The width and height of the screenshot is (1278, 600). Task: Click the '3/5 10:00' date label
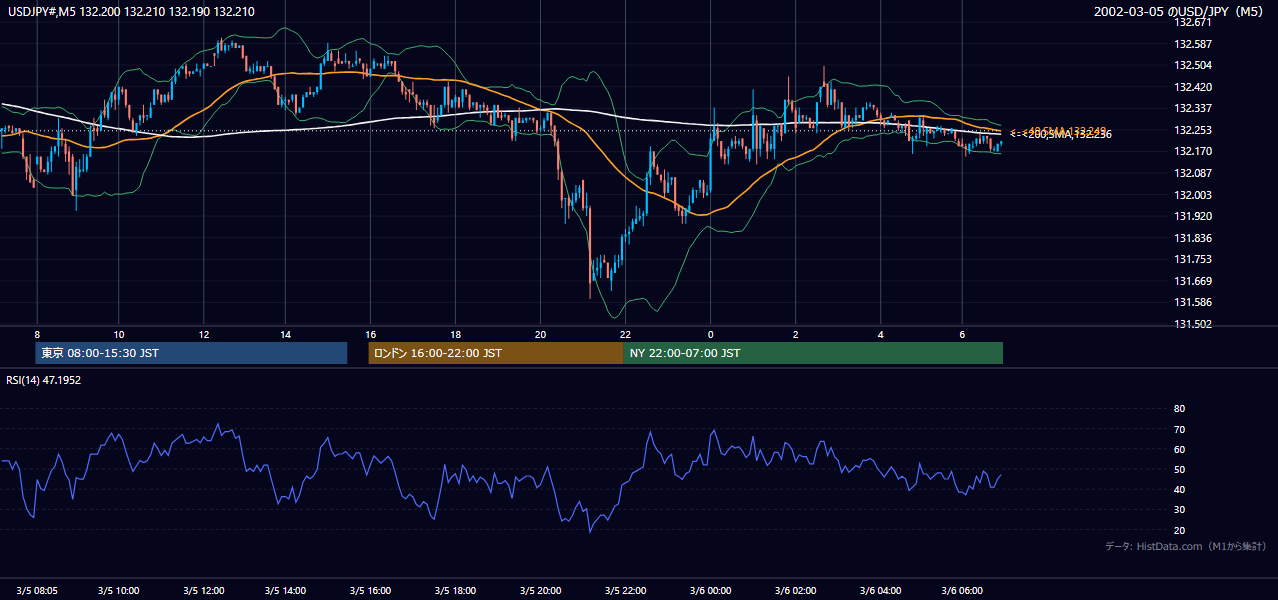tap(119, 590)
